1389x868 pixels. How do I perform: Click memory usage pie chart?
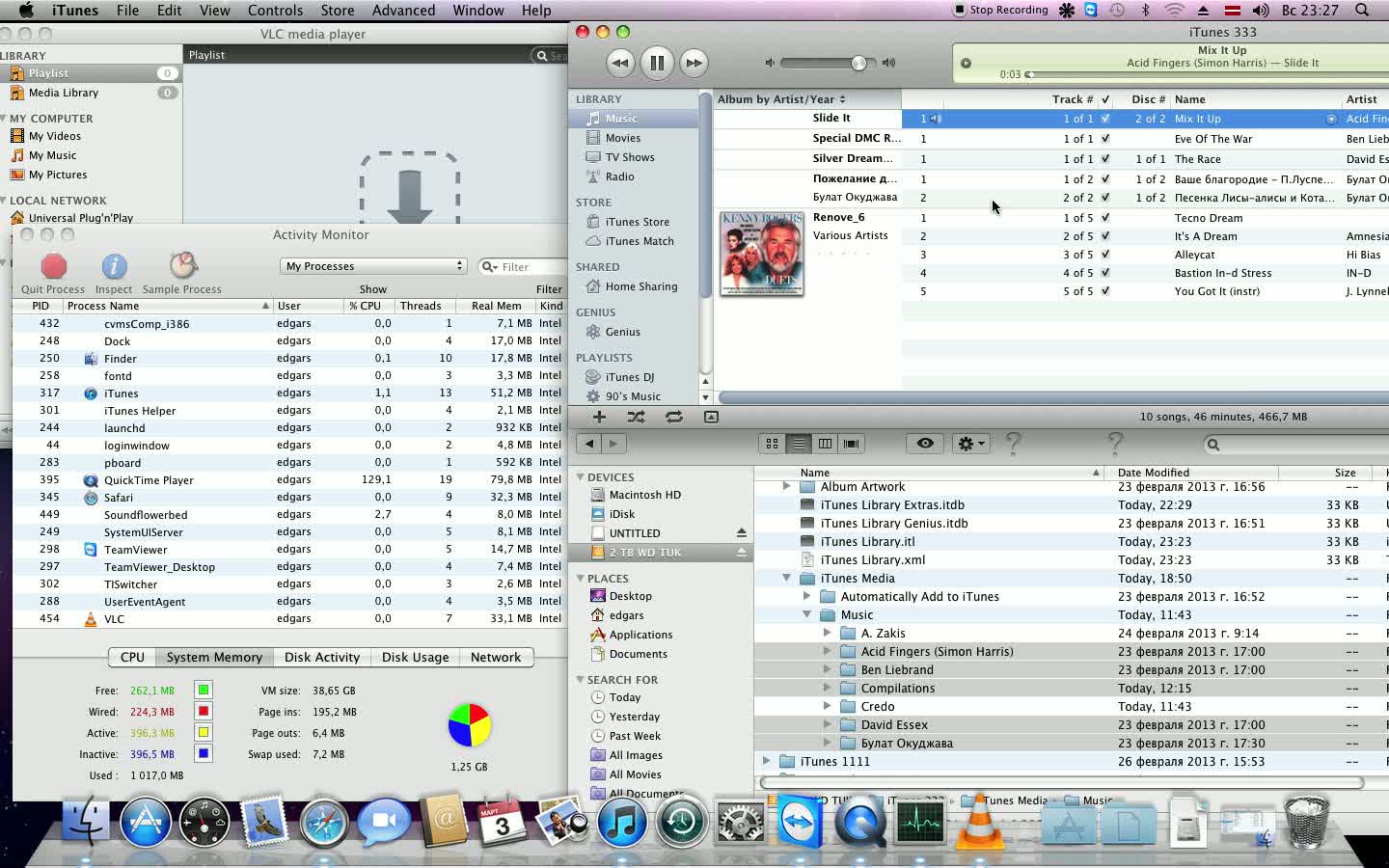tap(470, 726)
